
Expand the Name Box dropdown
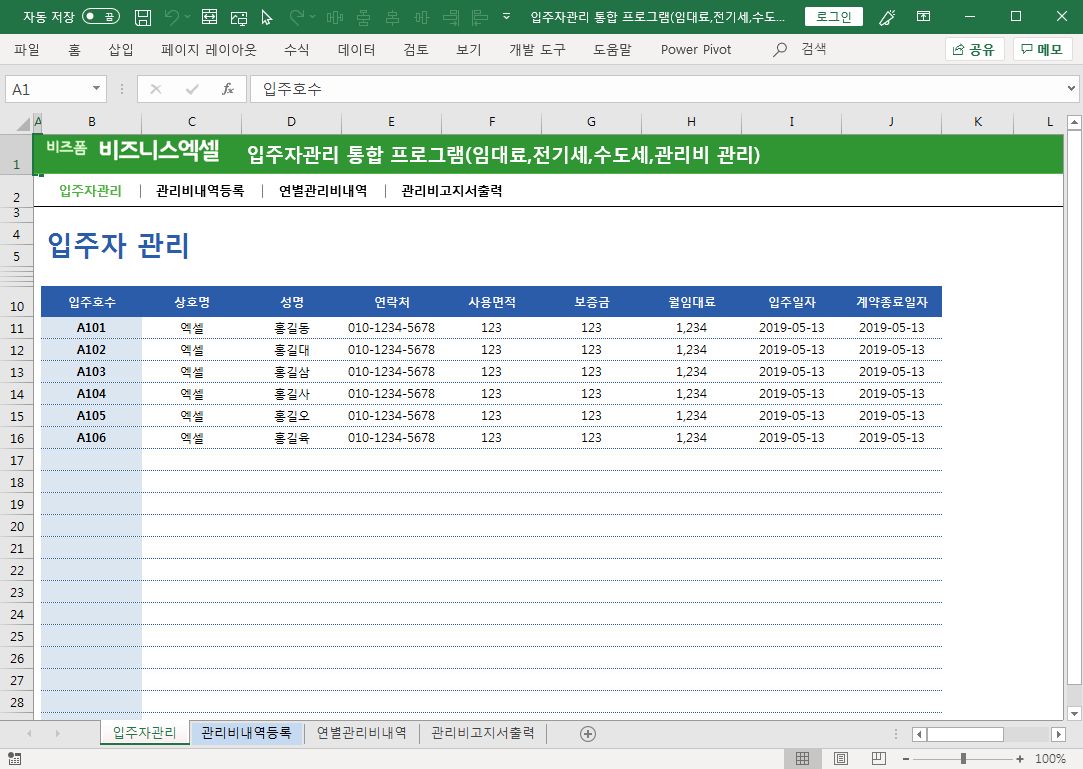[x=97, y=89]
